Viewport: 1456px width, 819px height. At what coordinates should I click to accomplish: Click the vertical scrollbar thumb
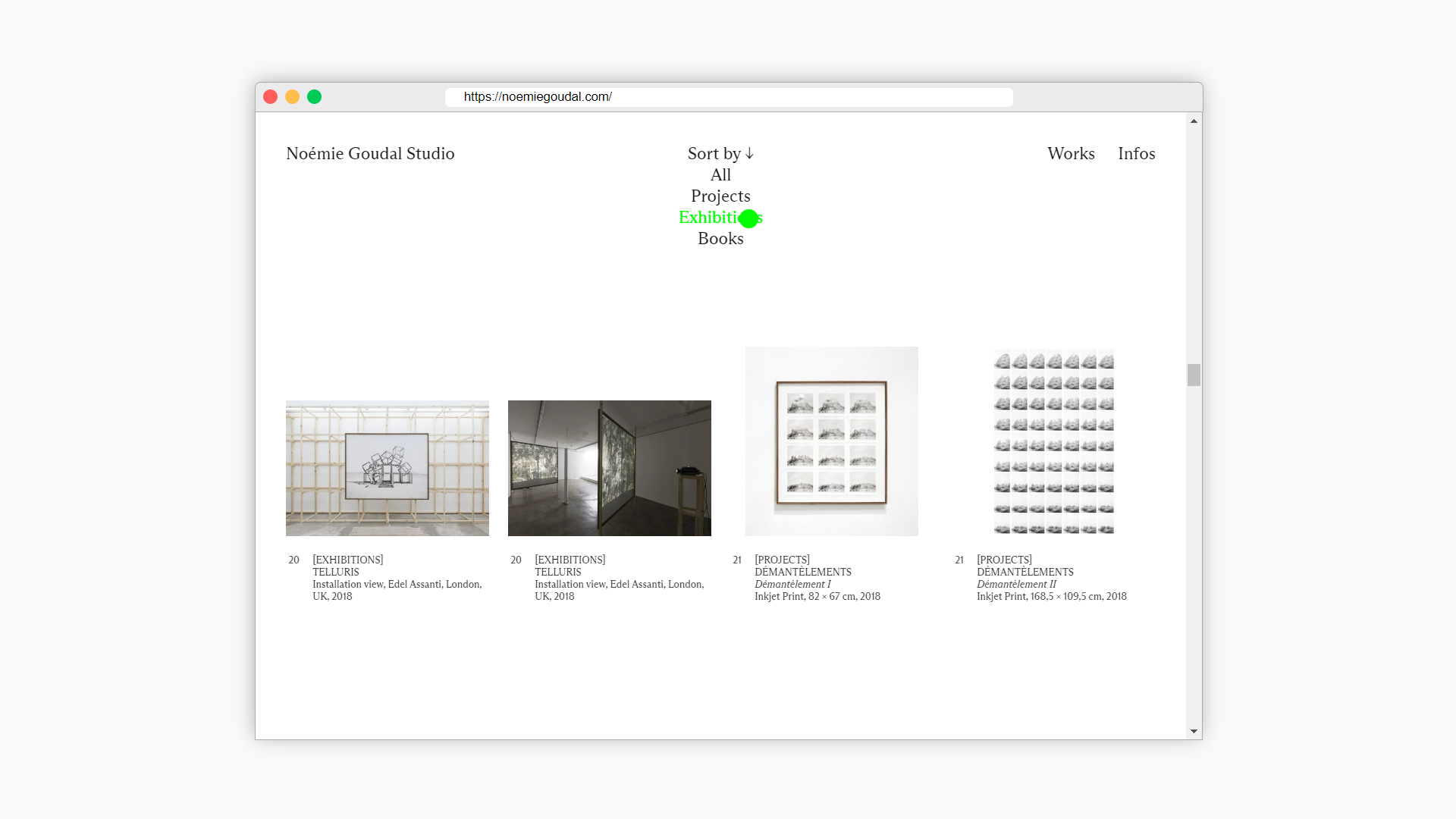[1194, 375]
